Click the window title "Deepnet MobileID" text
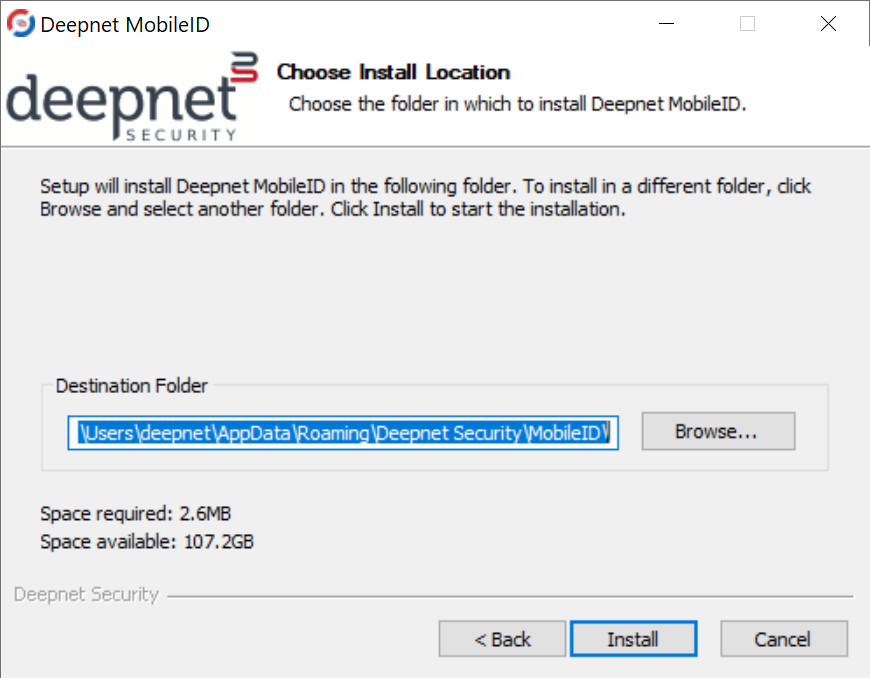This screenshot has height=678, width=870. coord(125,25)
